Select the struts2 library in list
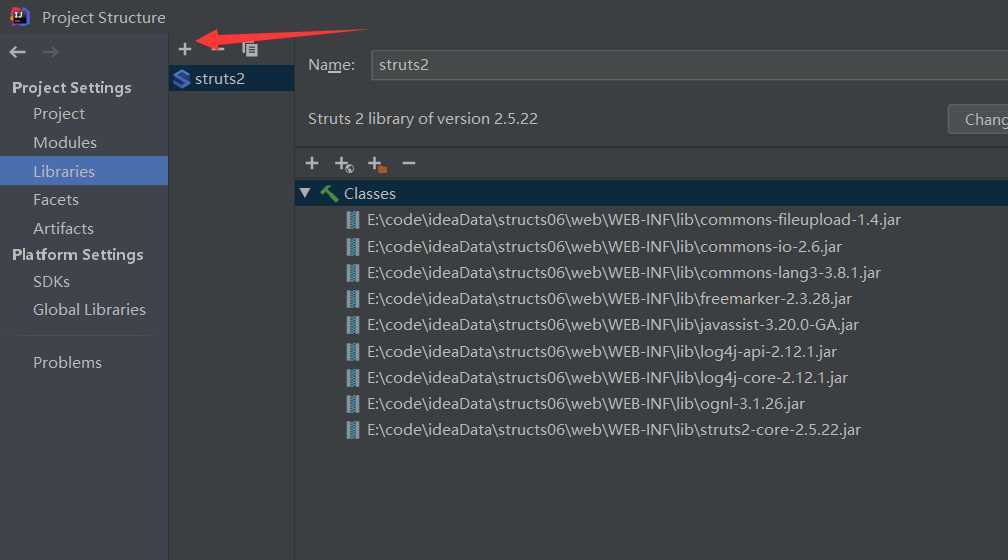Viewport: 1008px width, 560px height. (x=231, y=78)
